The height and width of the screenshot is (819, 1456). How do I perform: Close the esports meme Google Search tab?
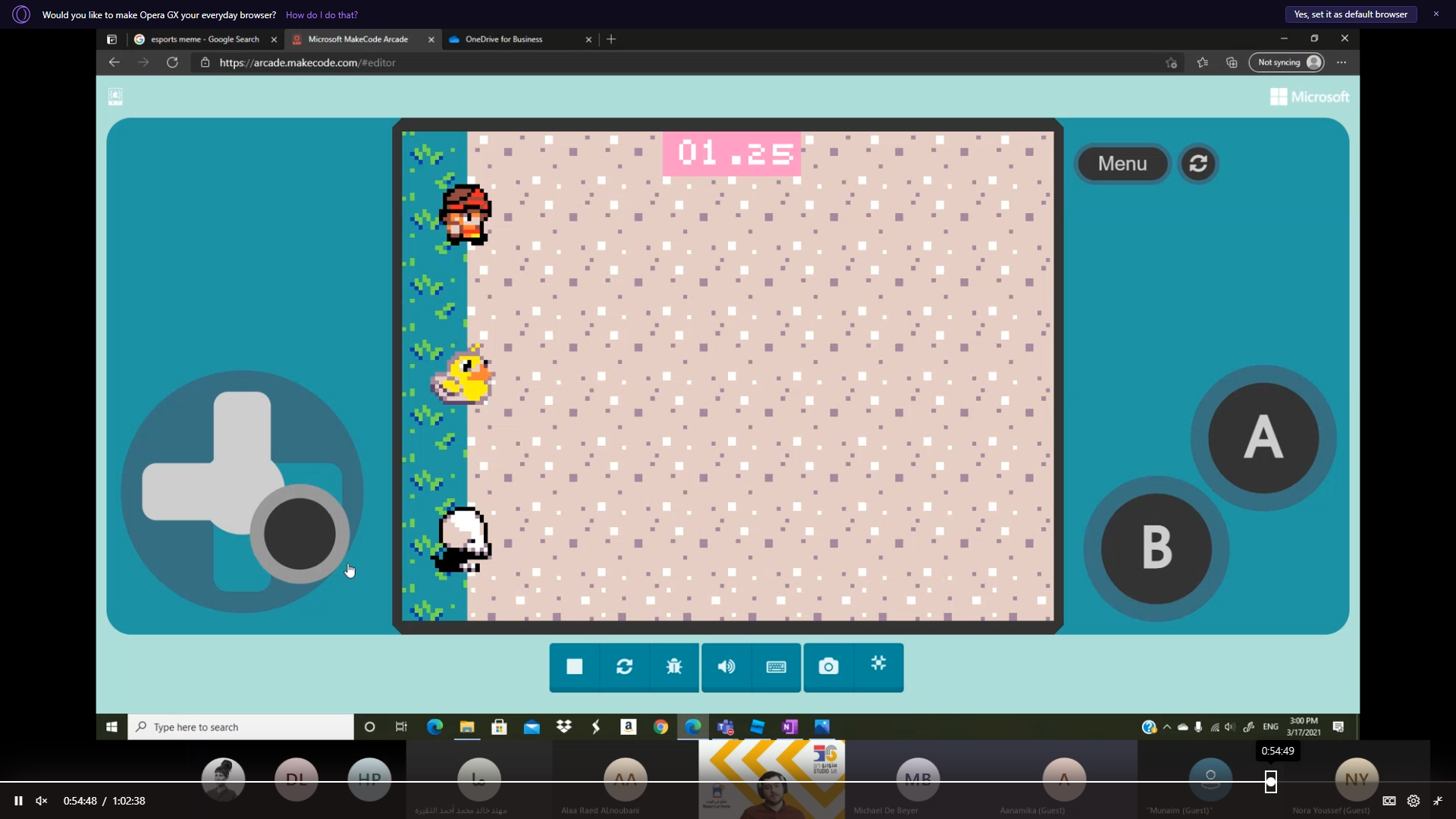click(x=274, y=39)
